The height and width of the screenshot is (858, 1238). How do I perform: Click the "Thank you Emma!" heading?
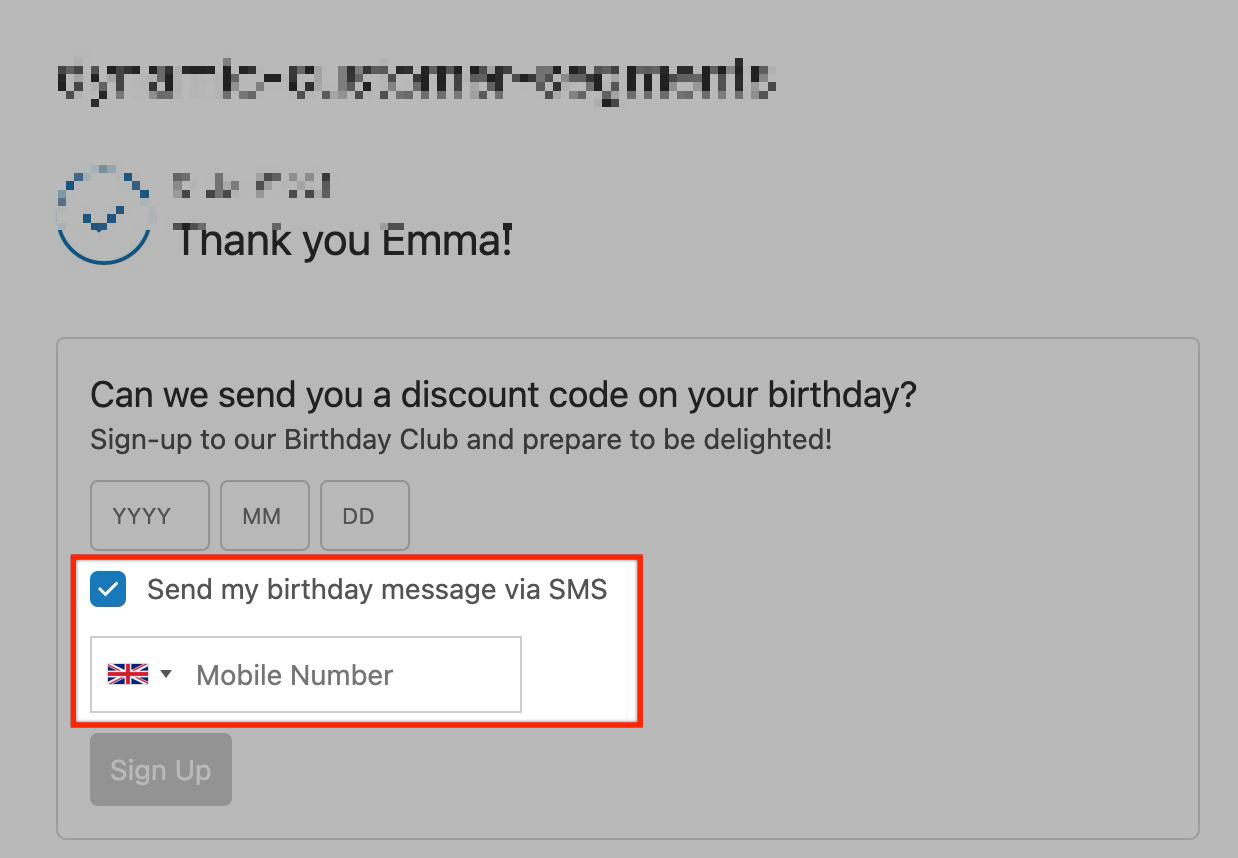[342, 241]
